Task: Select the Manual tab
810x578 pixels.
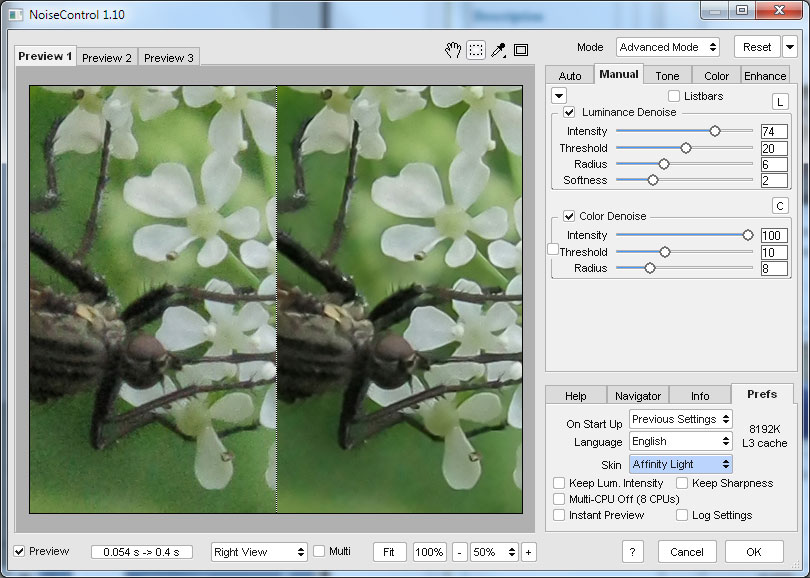Action: pyautogui.click(x=619, y=74)
